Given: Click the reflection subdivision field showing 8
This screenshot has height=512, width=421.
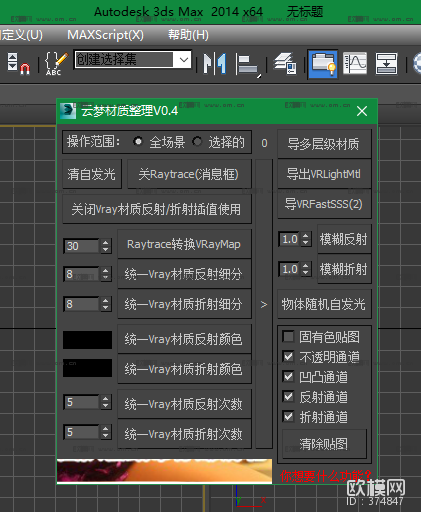Looking at the screenshot, I should [81, 274].
